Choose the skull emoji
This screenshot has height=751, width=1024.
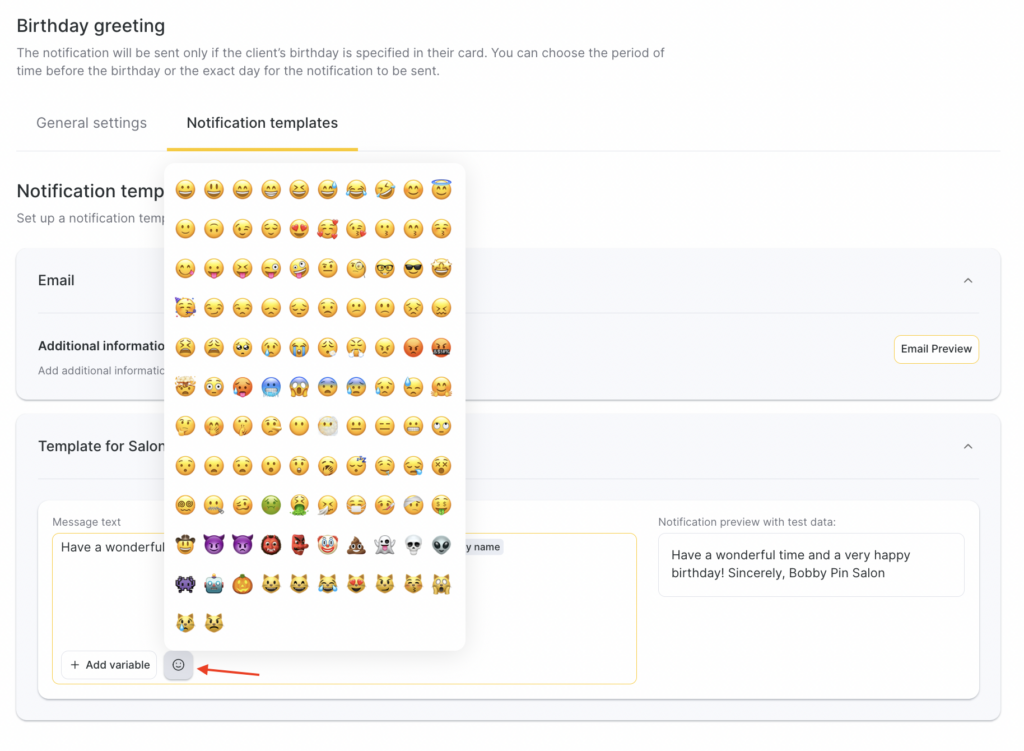tap(413, 545)
